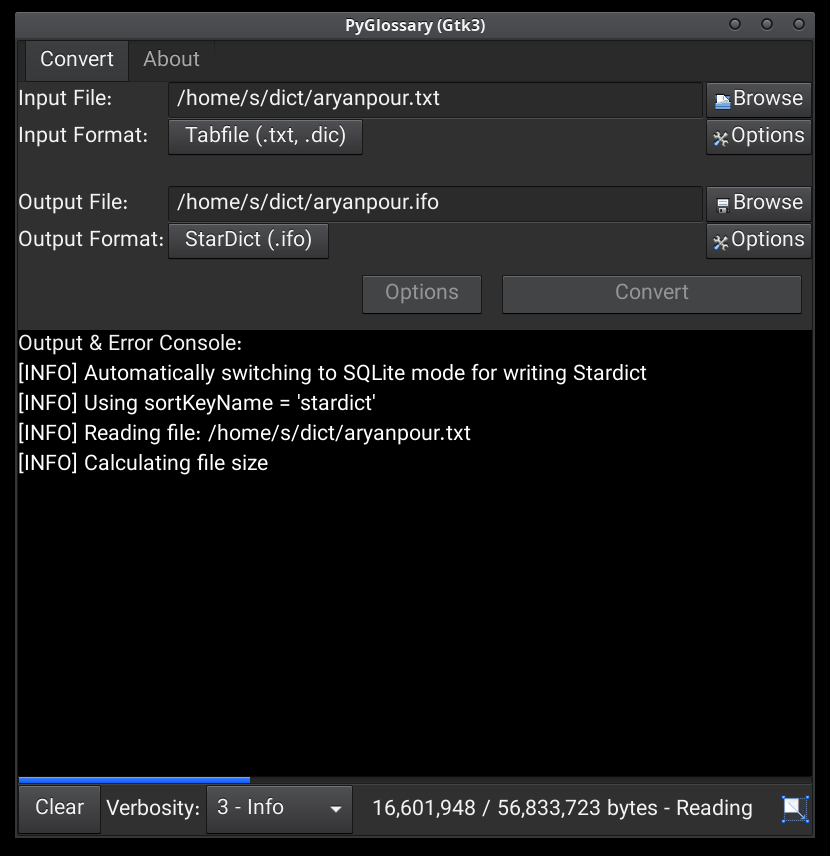Click the leftmost title bar circle button
Image resolution: width=830 pixels, height=856 pixels.
pyautogui.click(x=736, y=25)
